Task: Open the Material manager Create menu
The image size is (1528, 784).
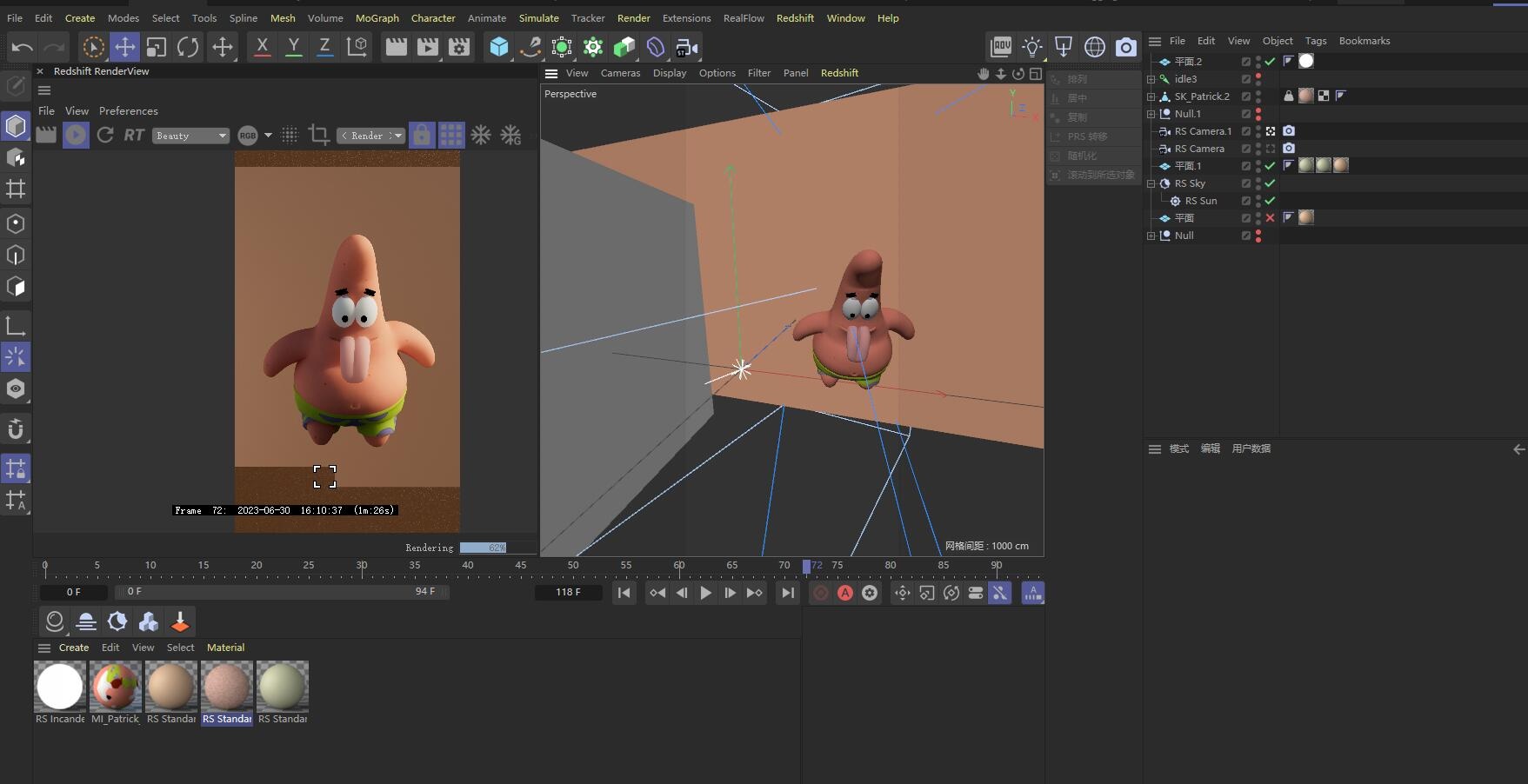Action: (x=74, y=648)
